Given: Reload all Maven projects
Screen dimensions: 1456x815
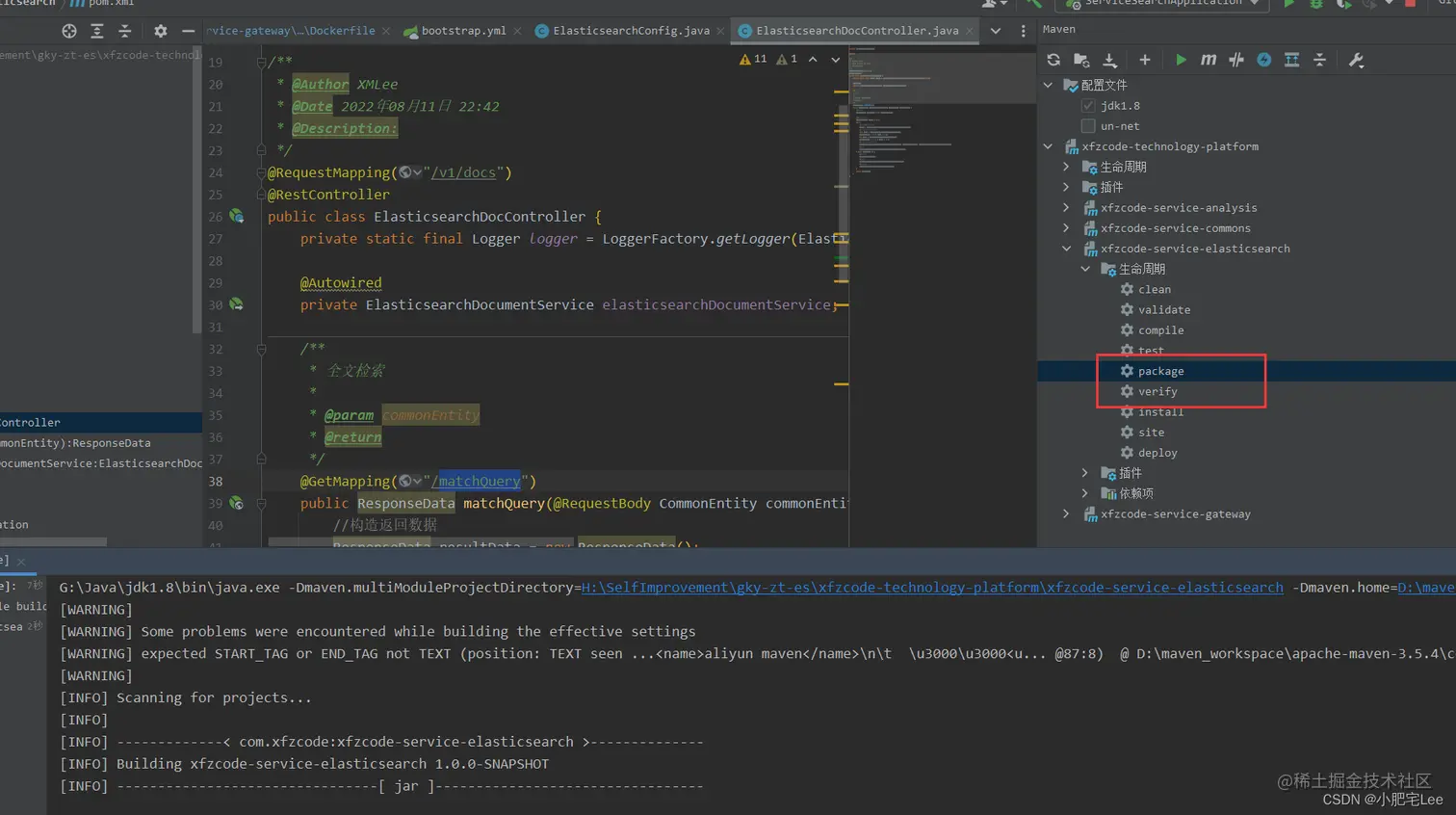Looking at the screenshot, I should (1053, 60).
